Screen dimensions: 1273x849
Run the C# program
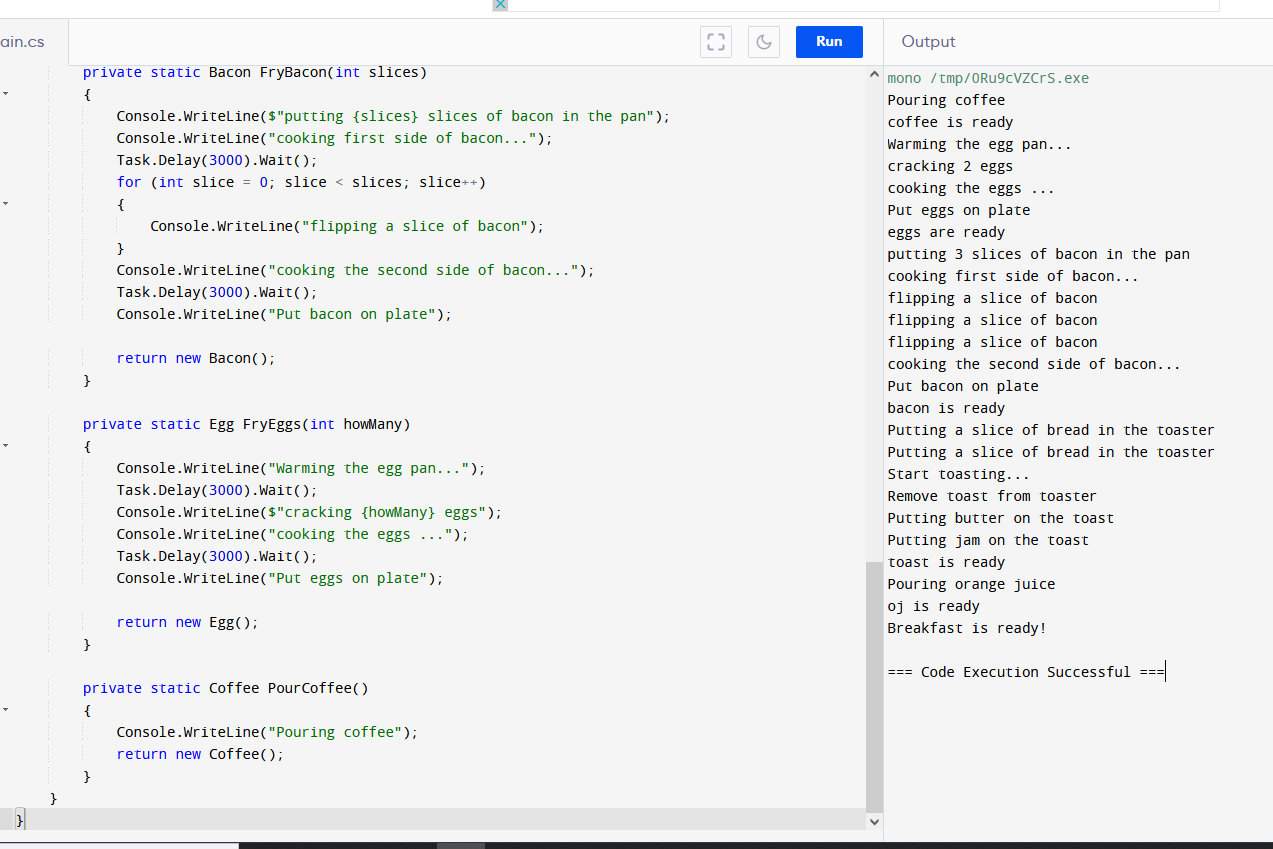pos(829,42)
